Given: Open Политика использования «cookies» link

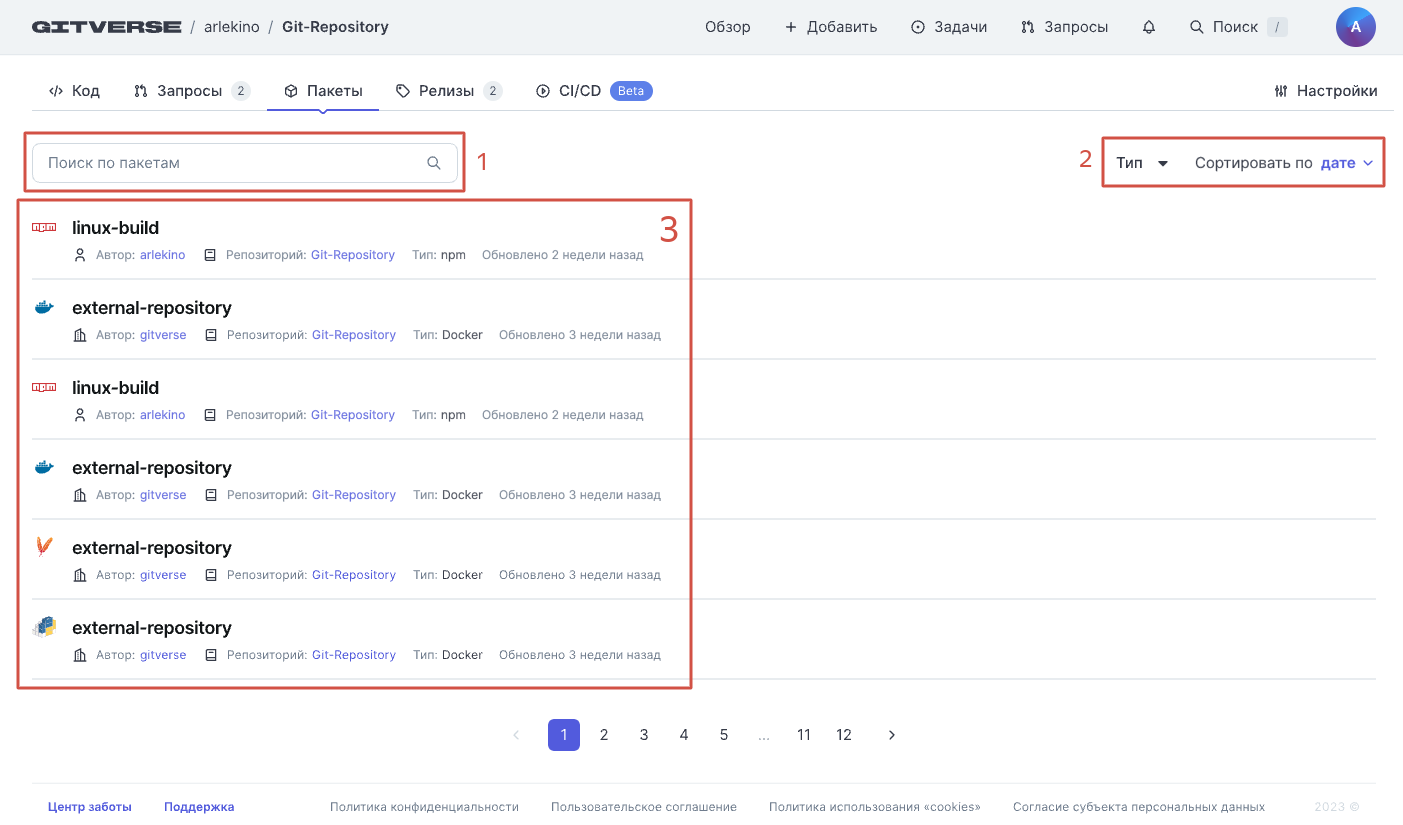Looking at the screenshot, I should tap(875, 807).
